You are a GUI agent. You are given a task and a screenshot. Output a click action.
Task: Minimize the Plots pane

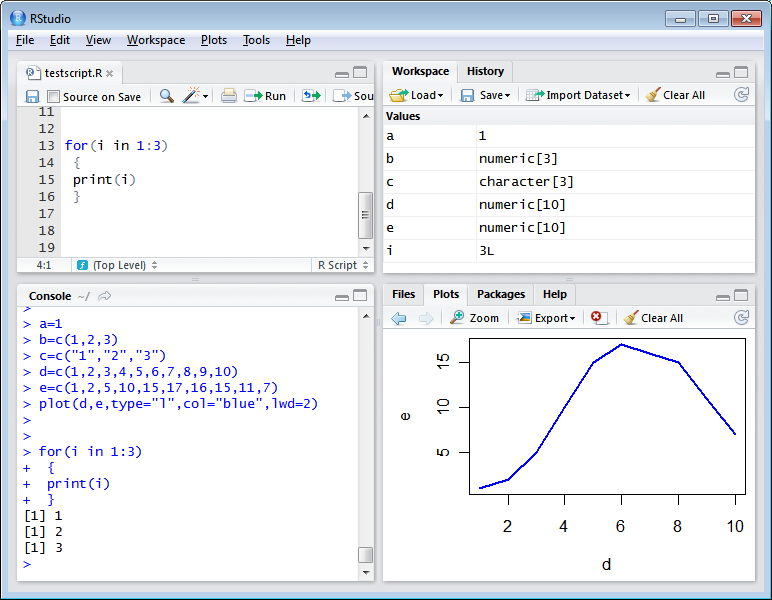723,297
